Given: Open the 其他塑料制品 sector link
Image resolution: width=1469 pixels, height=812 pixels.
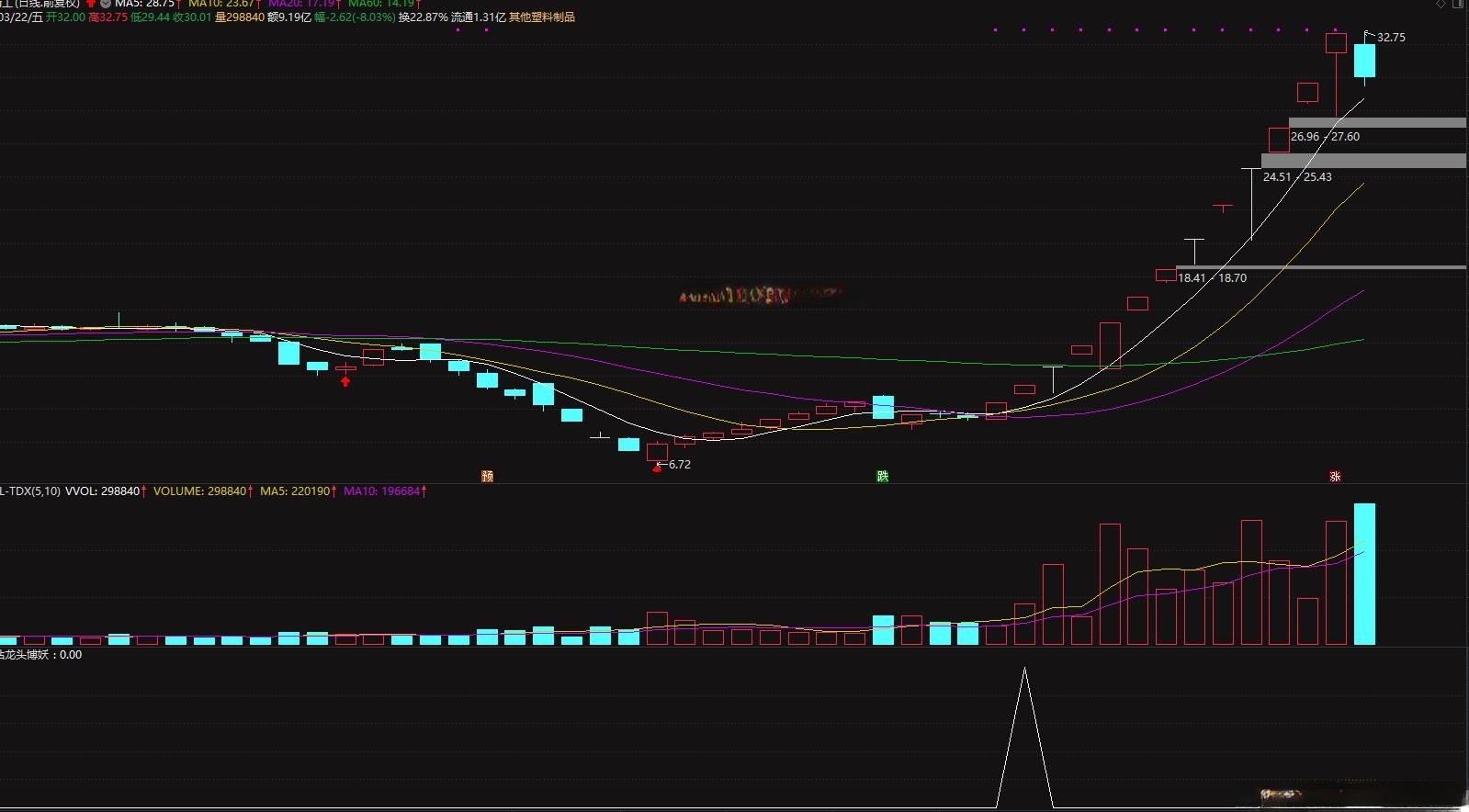Looking at the screenshot, I should (542, 17).
